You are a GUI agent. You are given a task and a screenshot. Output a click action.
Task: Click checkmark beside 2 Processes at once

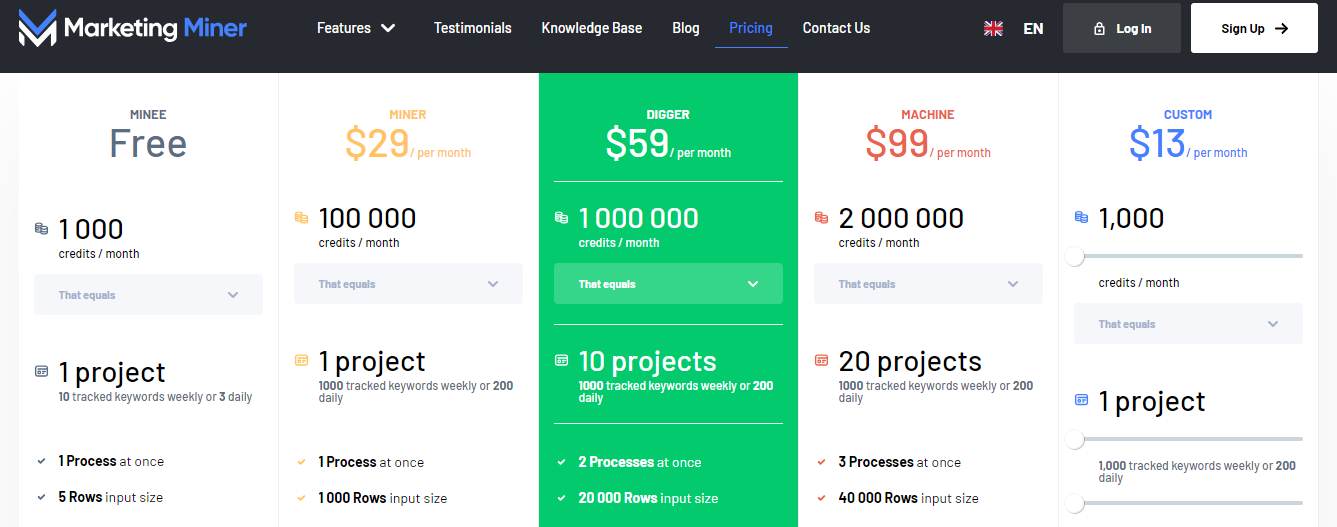tap(561, 462)
